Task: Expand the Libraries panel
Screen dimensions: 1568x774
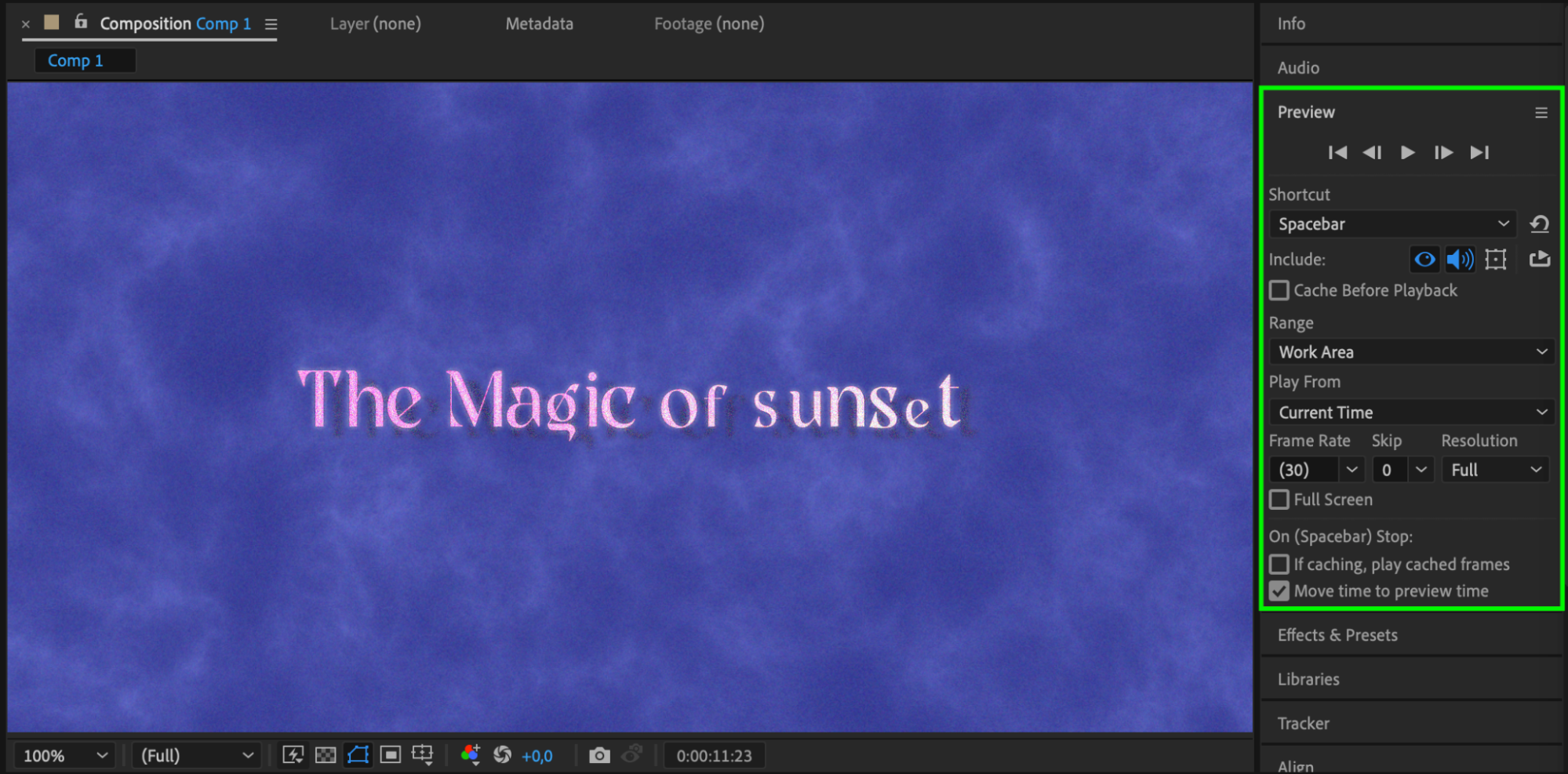Action: [x=1308, y=679]
